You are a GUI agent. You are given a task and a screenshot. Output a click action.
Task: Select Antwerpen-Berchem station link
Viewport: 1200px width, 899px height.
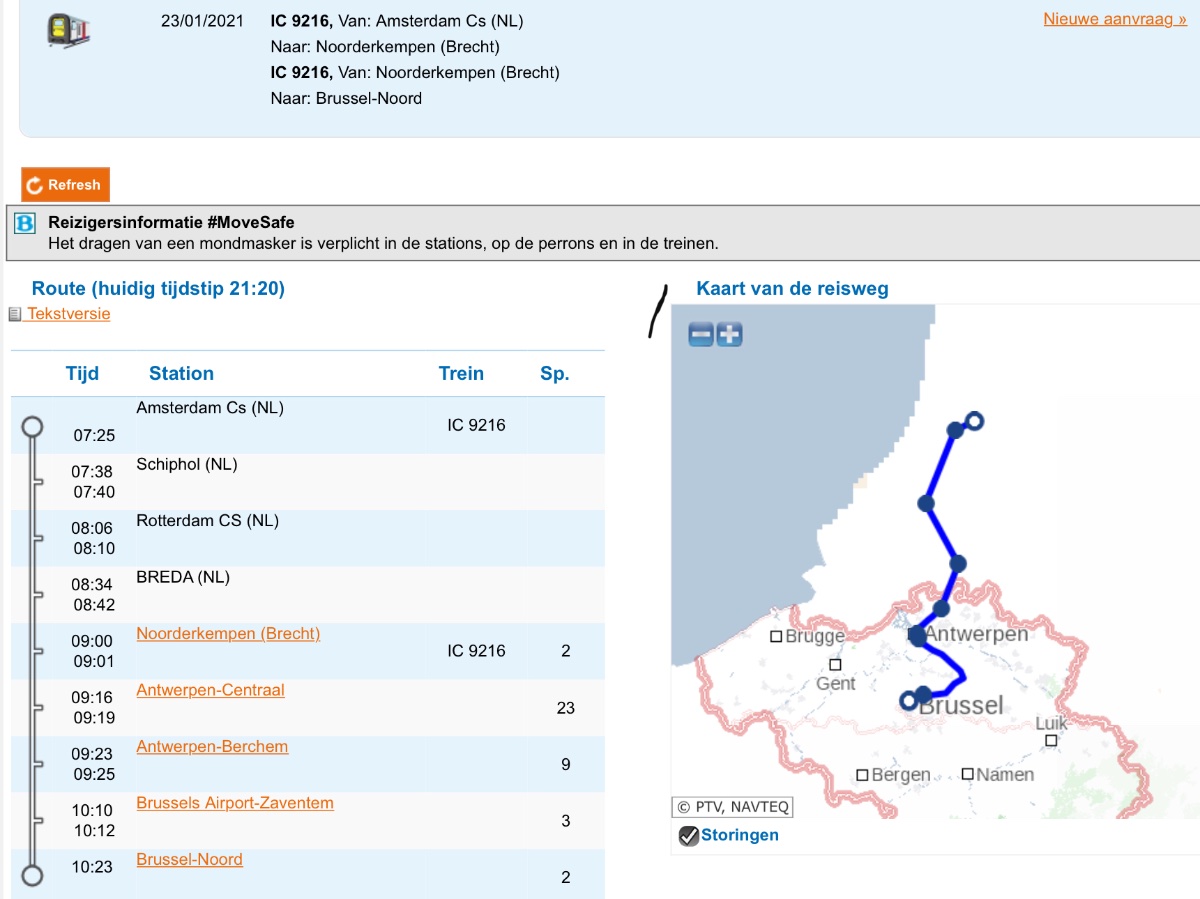pyautogui.click(x=212, y=747)
